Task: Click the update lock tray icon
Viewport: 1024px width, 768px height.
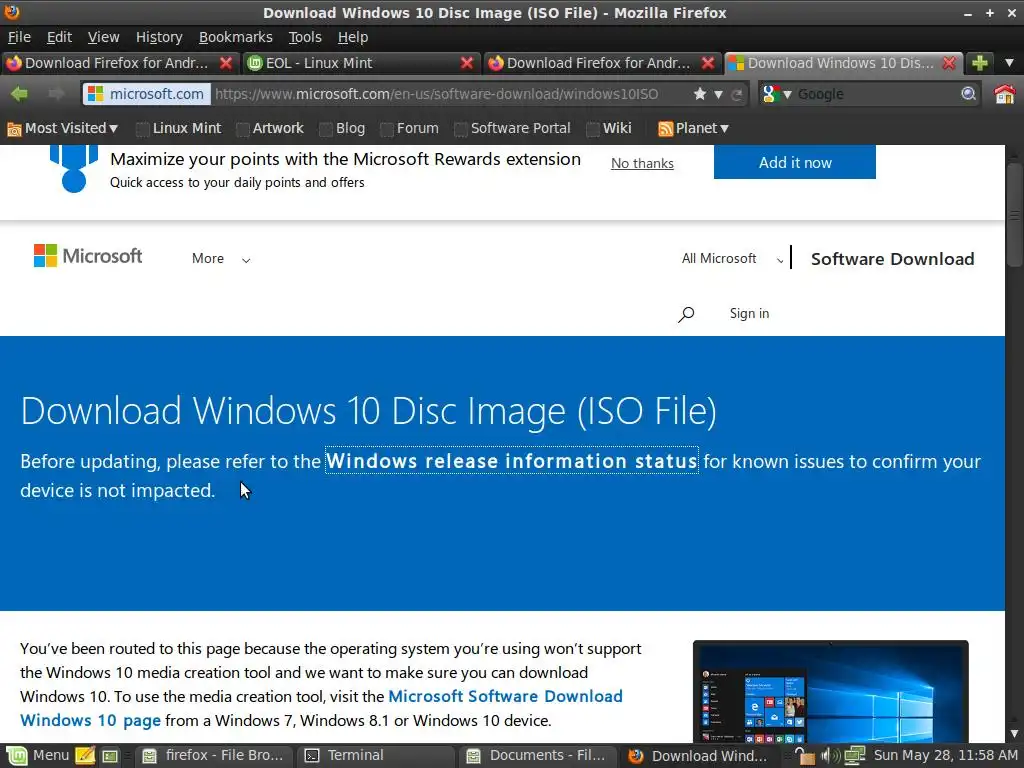Action: coord(805,756)
